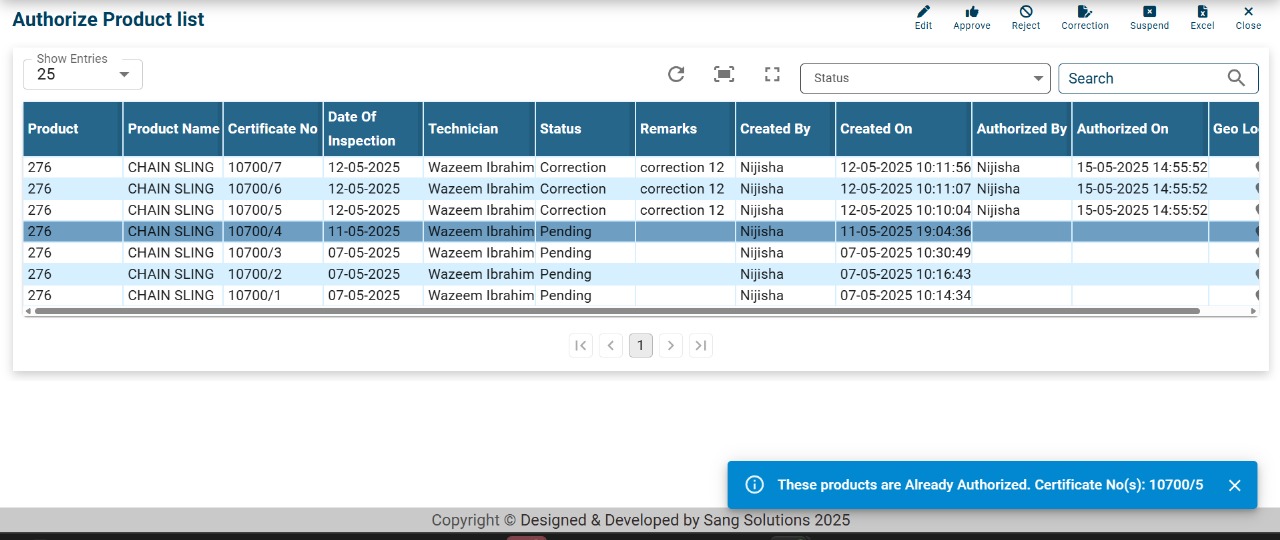Click the fit-to-screen icon
Screen dimensions: 1280x540
724,74
